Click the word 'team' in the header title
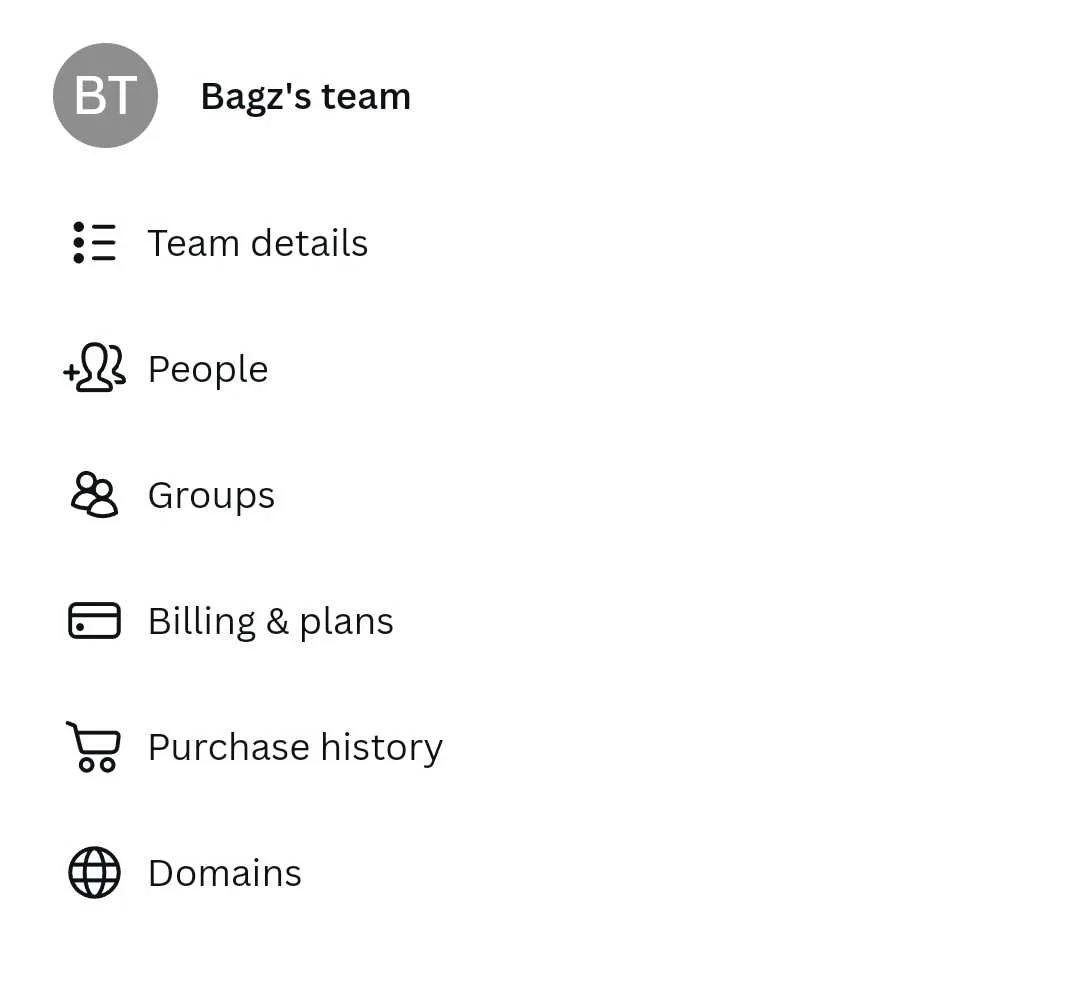 tap(366, 96)
